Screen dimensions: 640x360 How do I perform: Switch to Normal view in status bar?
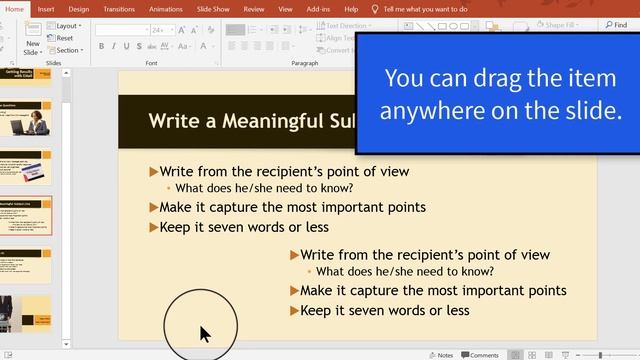click(516, 355)
